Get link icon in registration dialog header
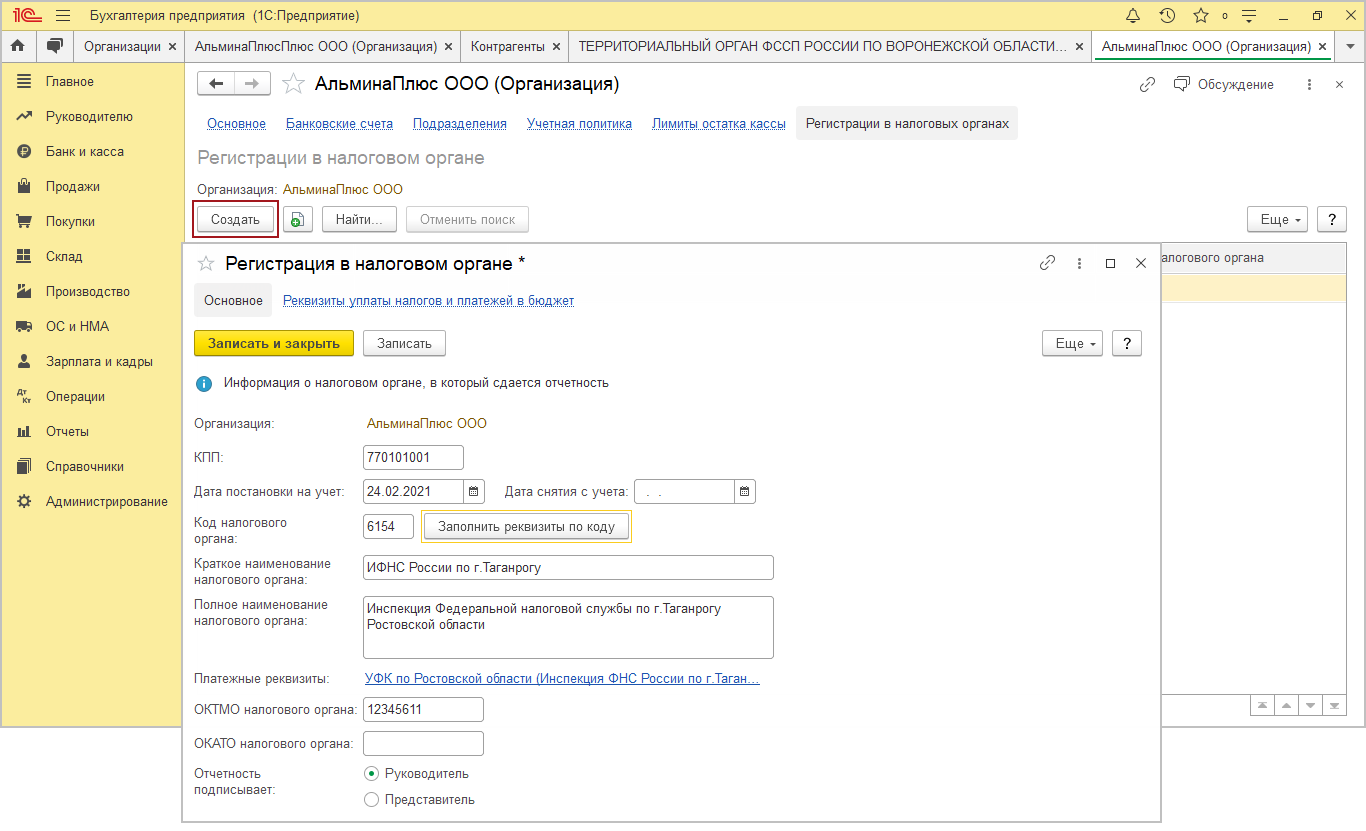Viewport: 1366px width, 831px height. coord(1048,263)
